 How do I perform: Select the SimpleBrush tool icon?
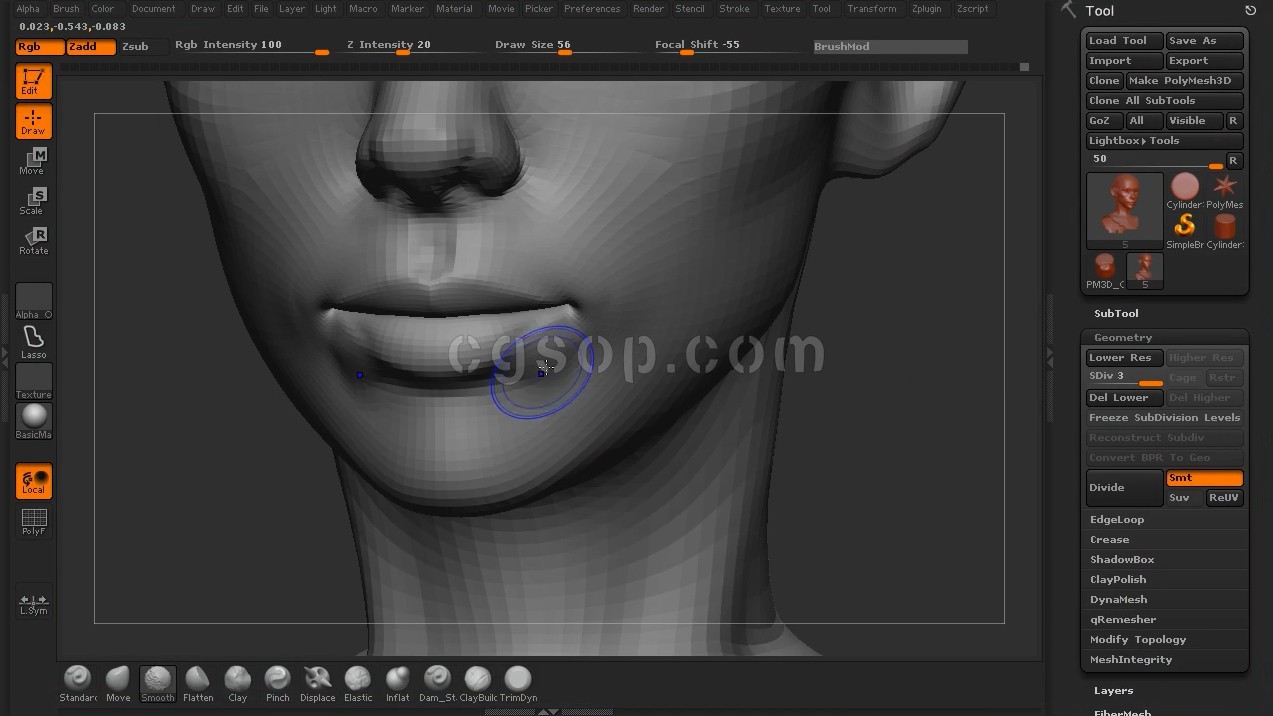1185,231
